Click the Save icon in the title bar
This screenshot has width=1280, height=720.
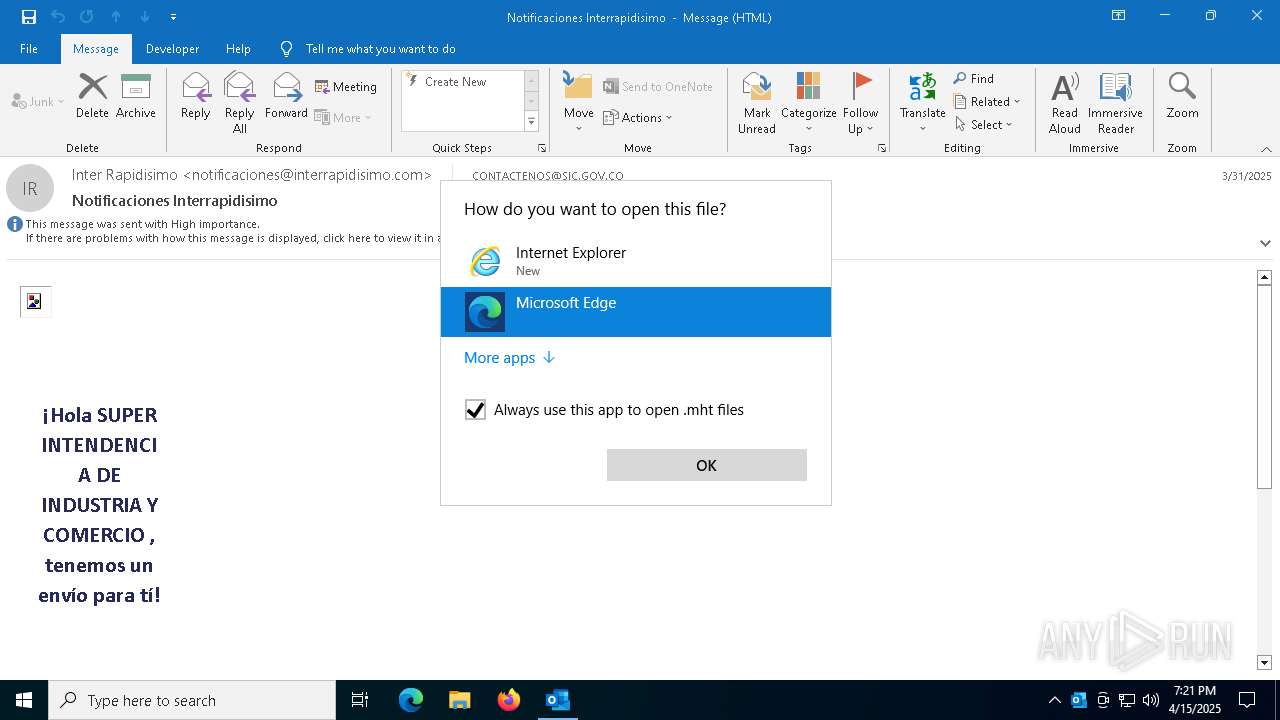(29, 17)
